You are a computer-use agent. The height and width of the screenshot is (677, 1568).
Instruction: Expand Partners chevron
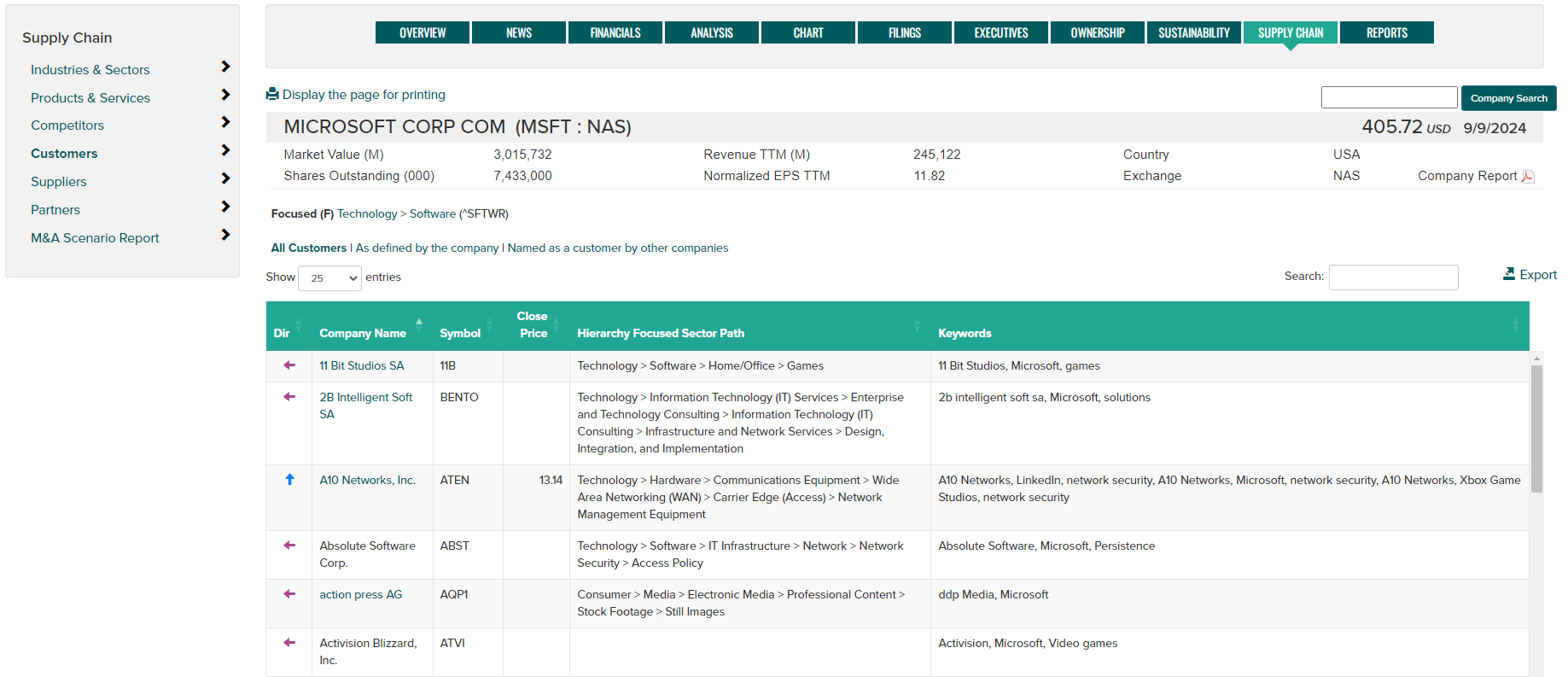tap(225, 207)
